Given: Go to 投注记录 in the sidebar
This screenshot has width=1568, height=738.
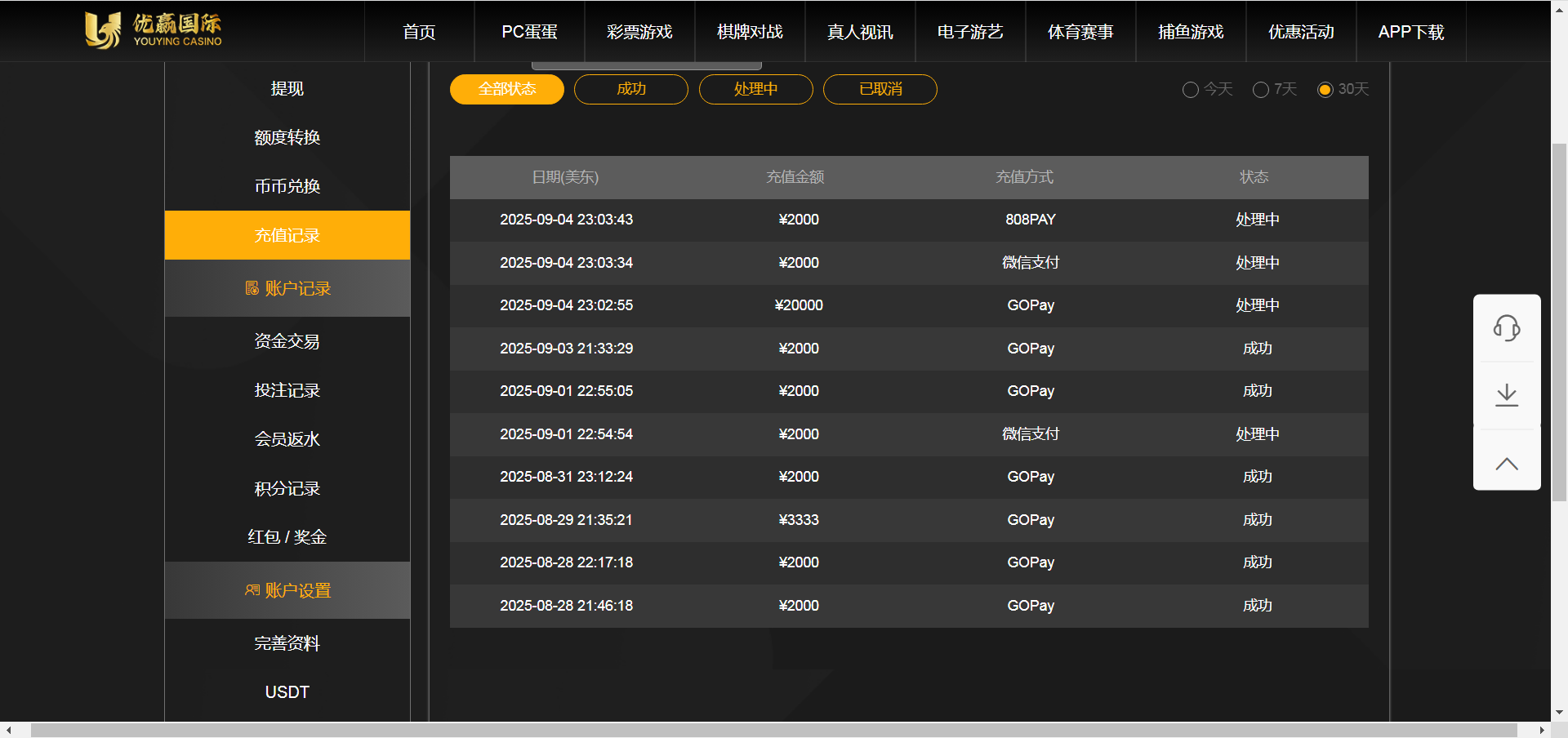Looking at the screenshot, I should pyautogui.click(x=287, y=390).
